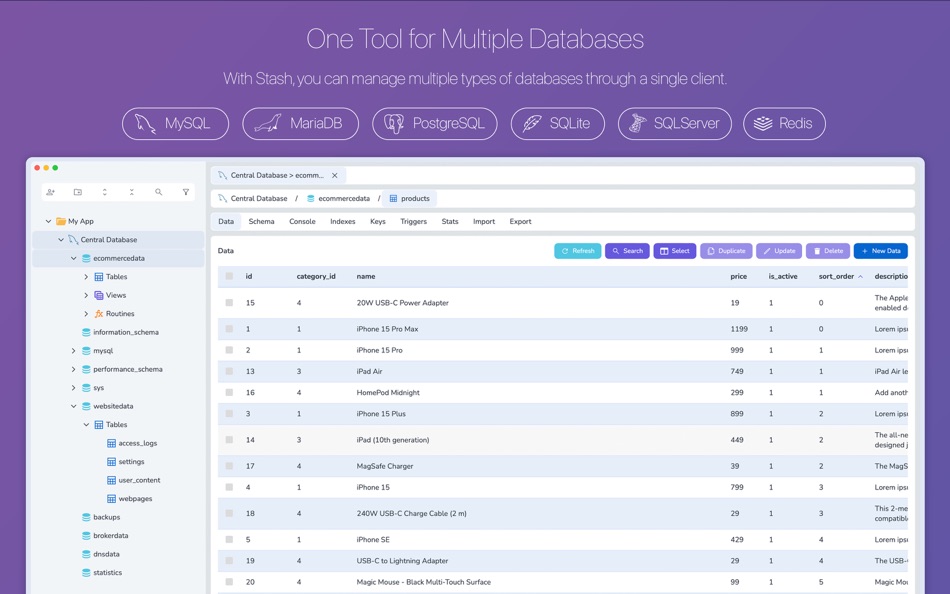The image size is (950, 594).
Task: Click the Views icon under ecommercedata
Action: 99,295
